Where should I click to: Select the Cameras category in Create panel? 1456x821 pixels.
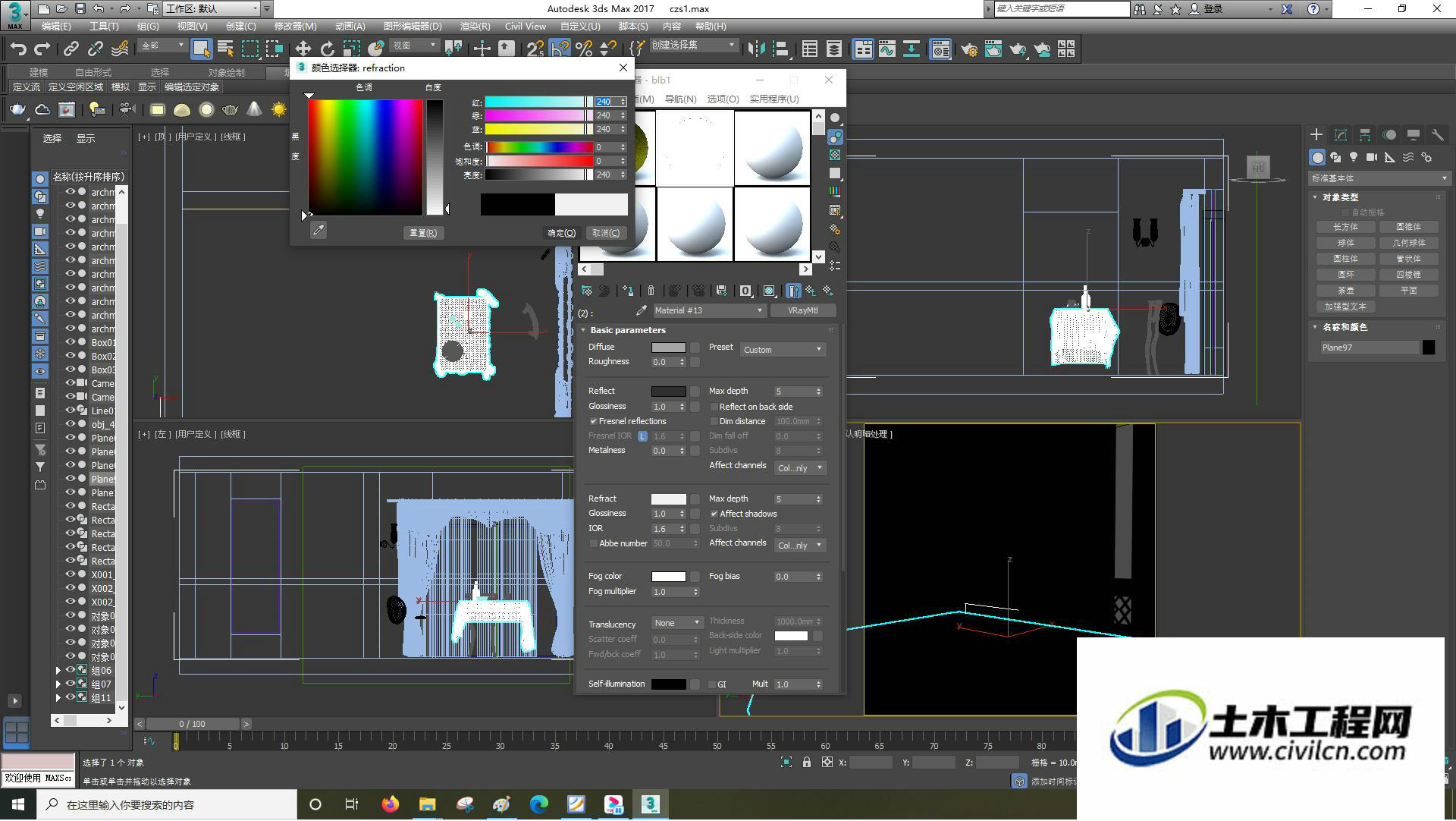click(x=1372, y=157)
